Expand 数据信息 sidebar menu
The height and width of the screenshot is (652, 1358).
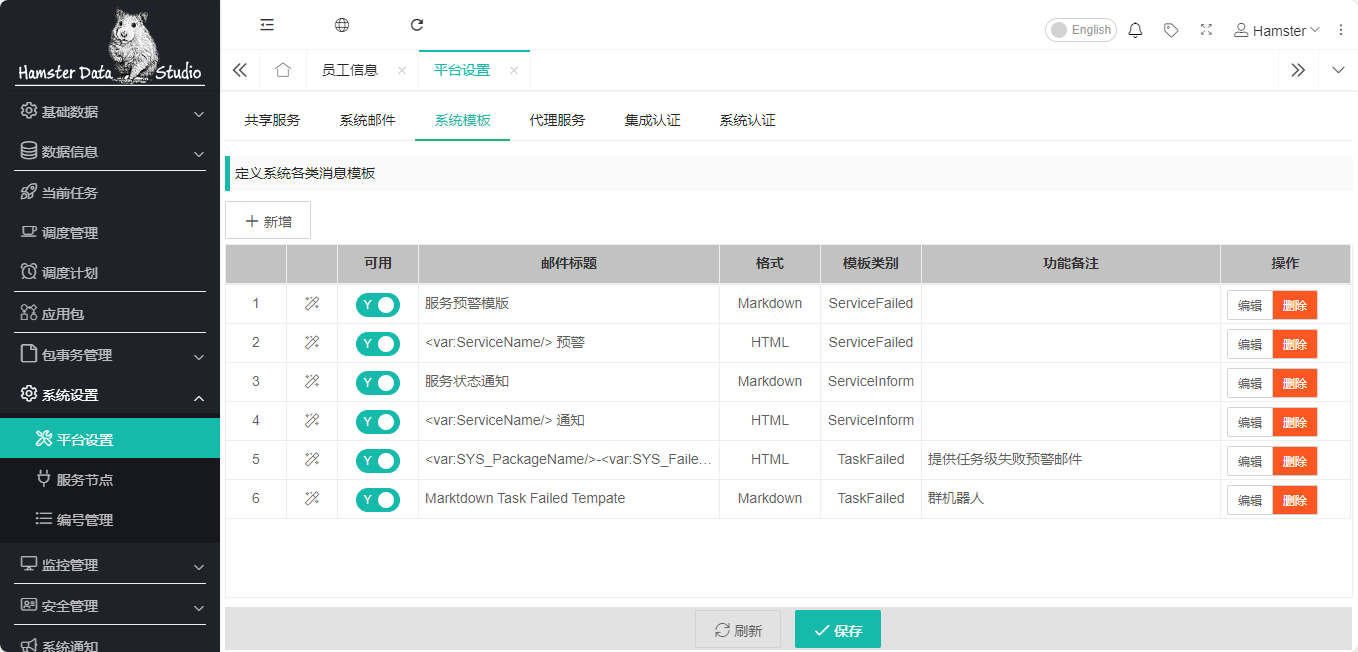(x=110, y=152)
